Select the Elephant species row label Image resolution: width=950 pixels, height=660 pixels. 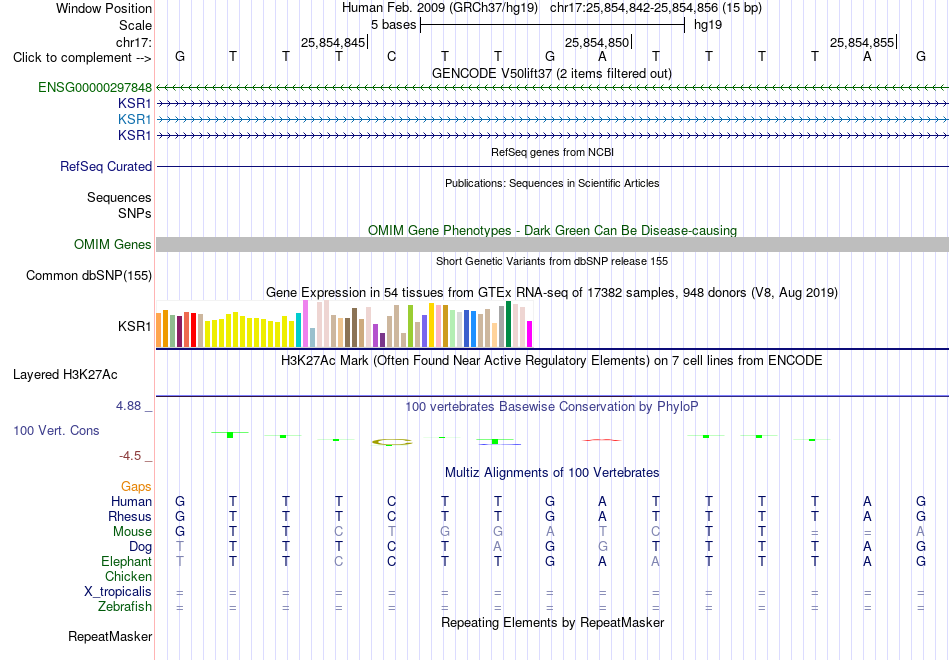pyautogui.click(x=126, y=561)
